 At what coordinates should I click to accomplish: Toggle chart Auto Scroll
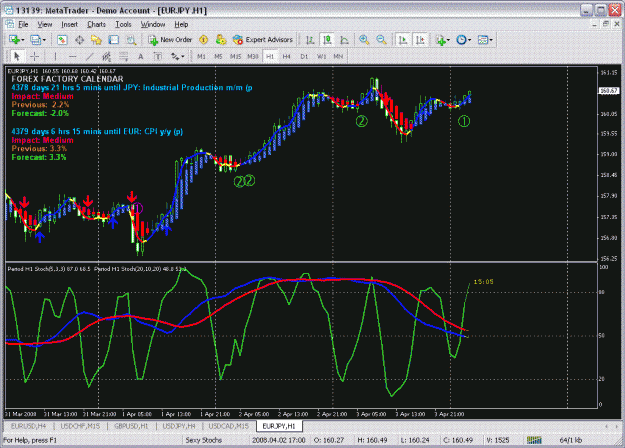point(403,39)
